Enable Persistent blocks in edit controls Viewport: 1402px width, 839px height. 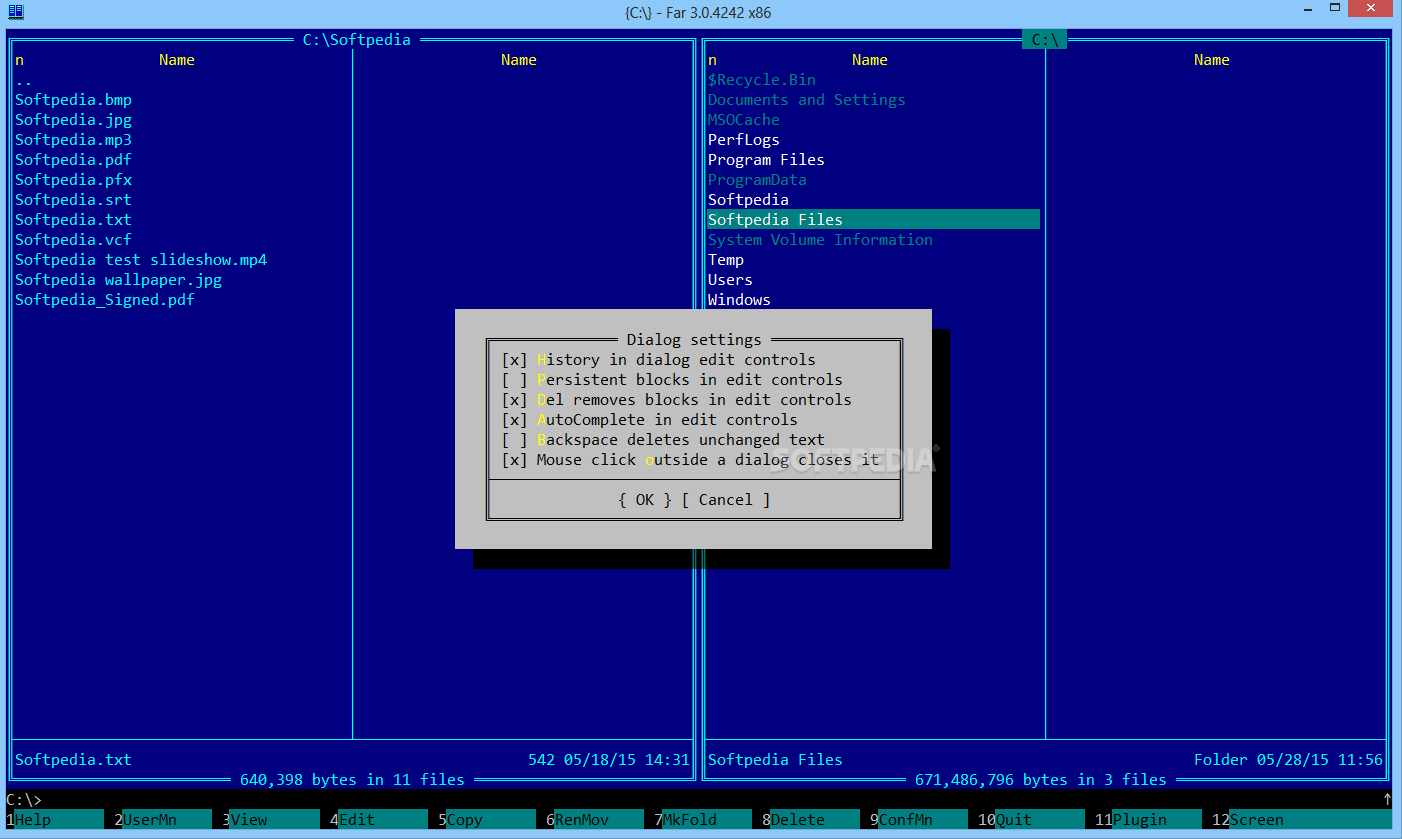point(672,380)
